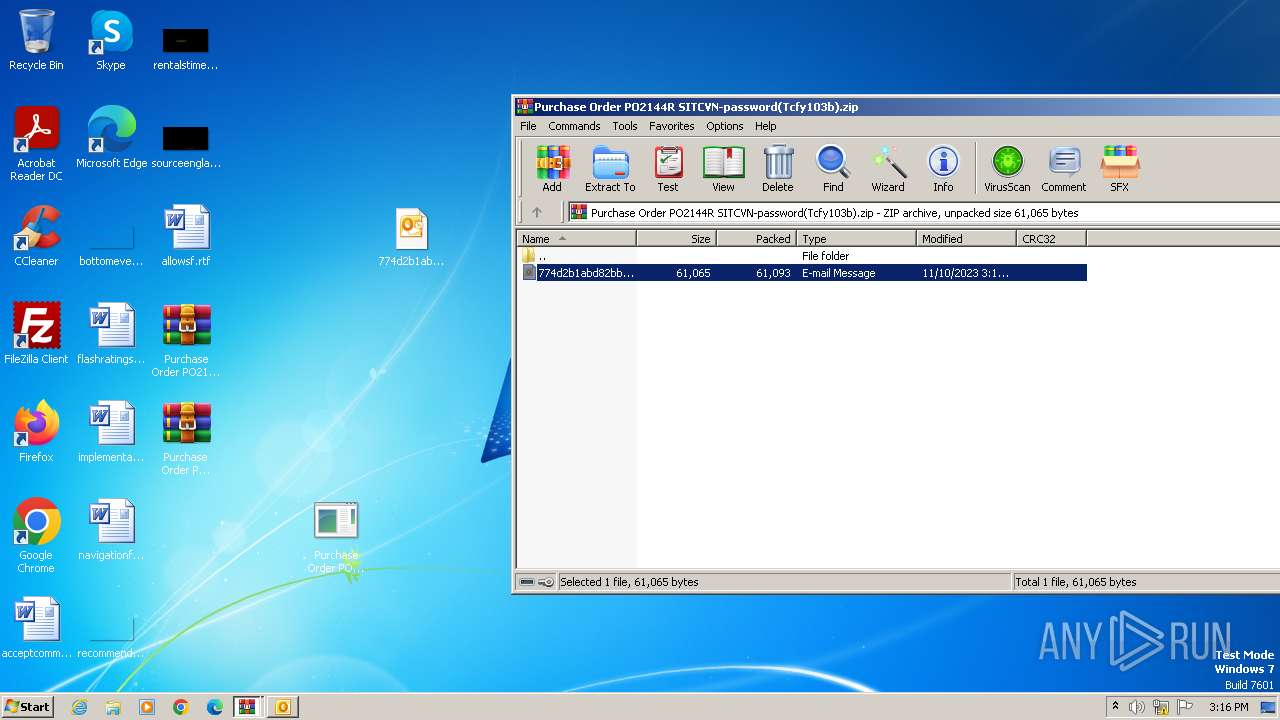Select the FileZilla Client desktop icon
1280x720 pixels.
pyautogui.click(x=36, y=334)
